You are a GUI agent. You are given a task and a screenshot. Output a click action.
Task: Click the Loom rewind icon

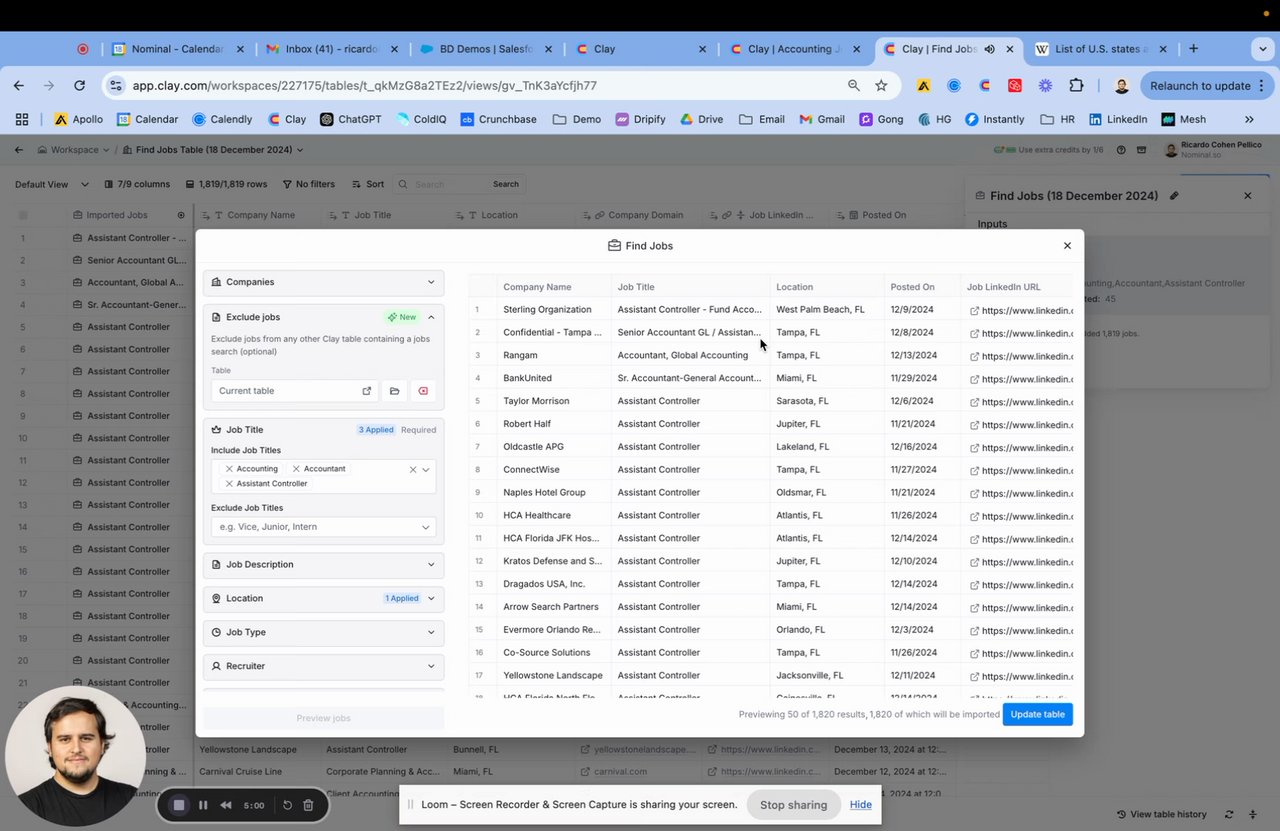tap(226, 805)
